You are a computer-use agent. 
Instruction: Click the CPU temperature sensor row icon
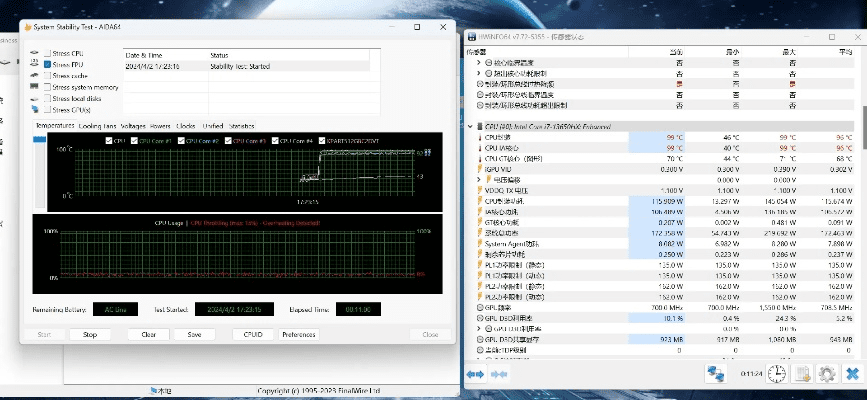click(x=480, y=137)
